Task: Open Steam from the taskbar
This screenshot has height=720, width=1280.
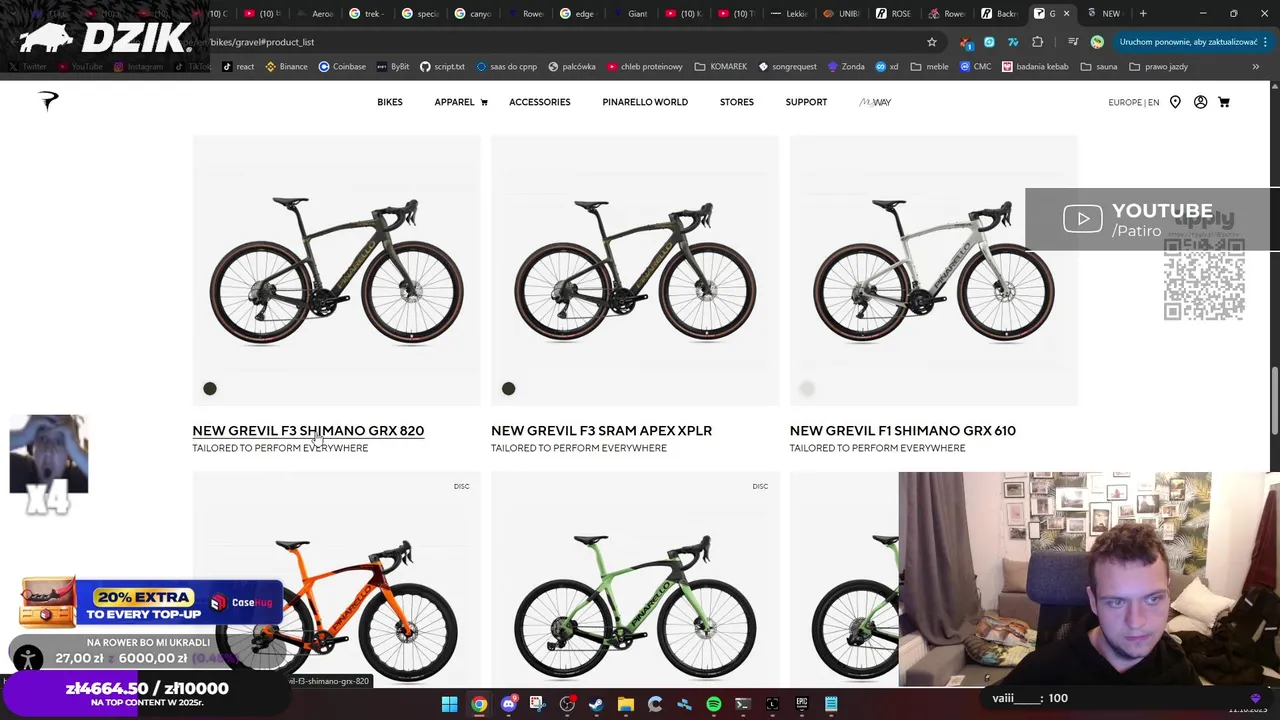Action: point(596,704)
